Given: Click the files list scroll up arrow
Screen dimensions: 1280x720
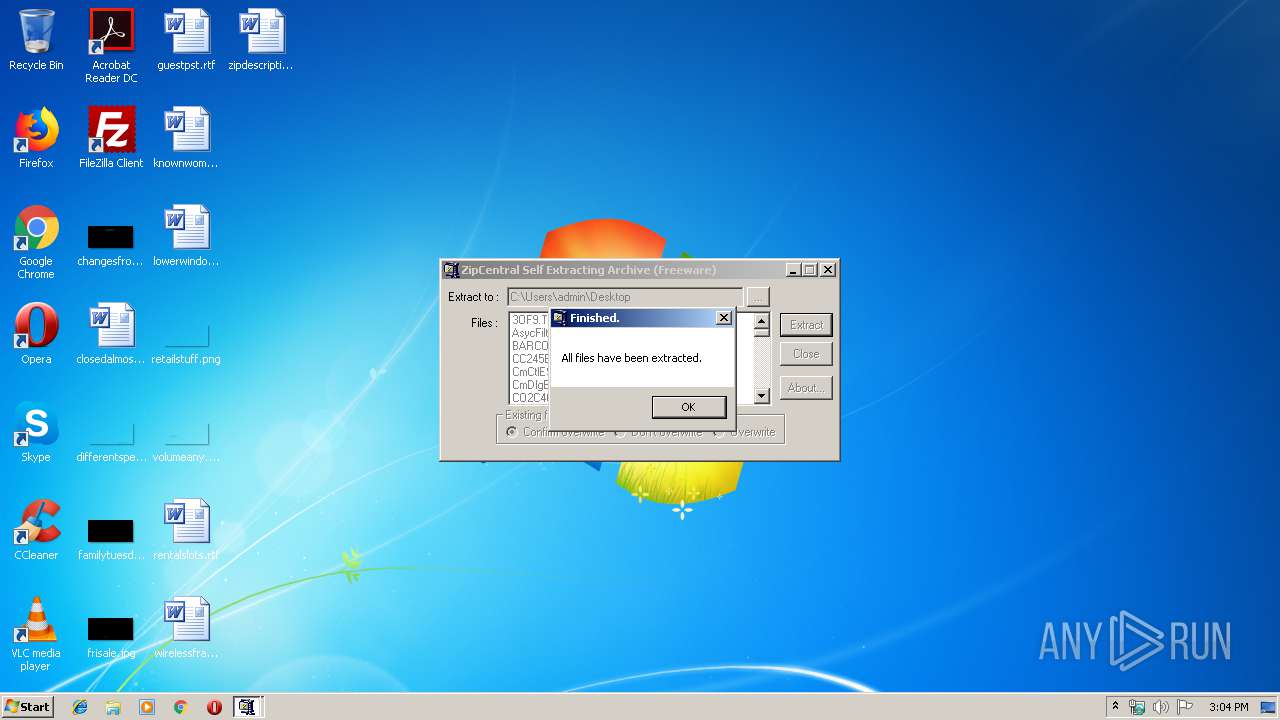Looking at the screenshot, I should coord(761,321).
